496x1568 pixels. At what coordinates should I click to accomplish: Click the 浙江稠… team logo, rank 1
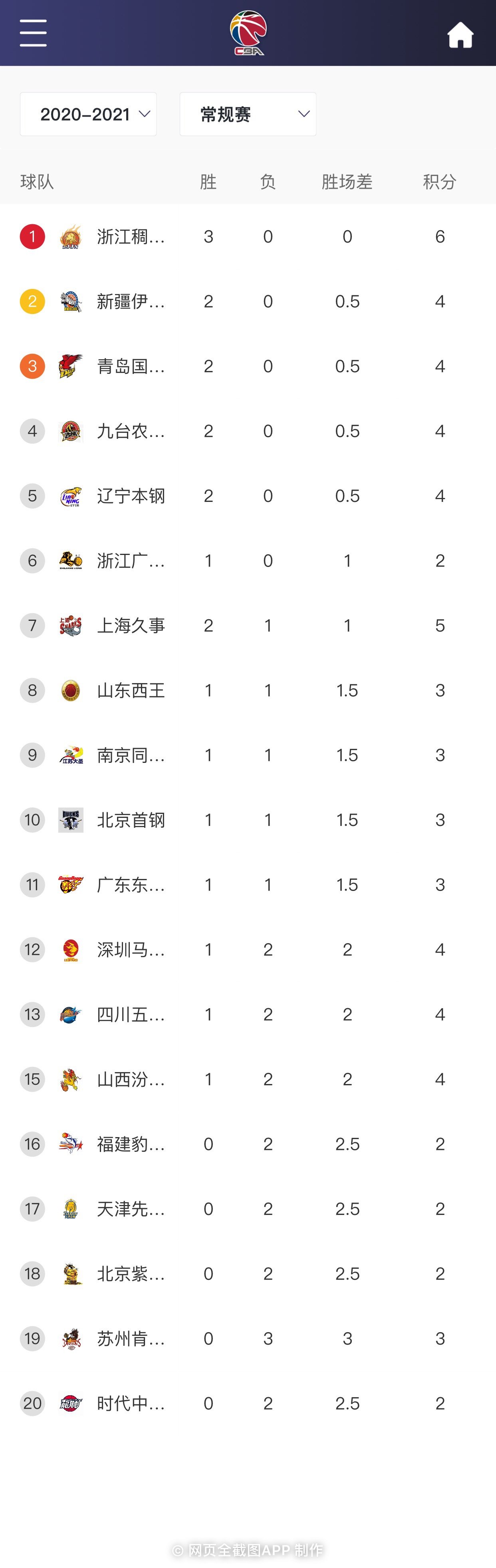[71, 237]
